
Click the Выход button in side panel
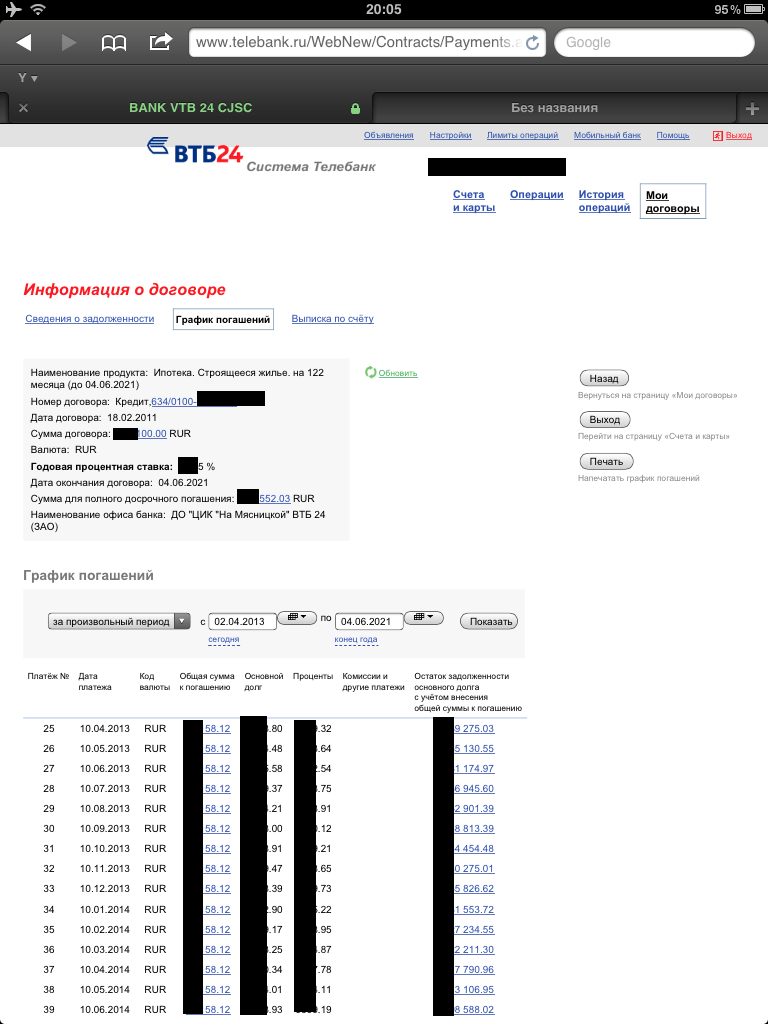coord(605,419)
